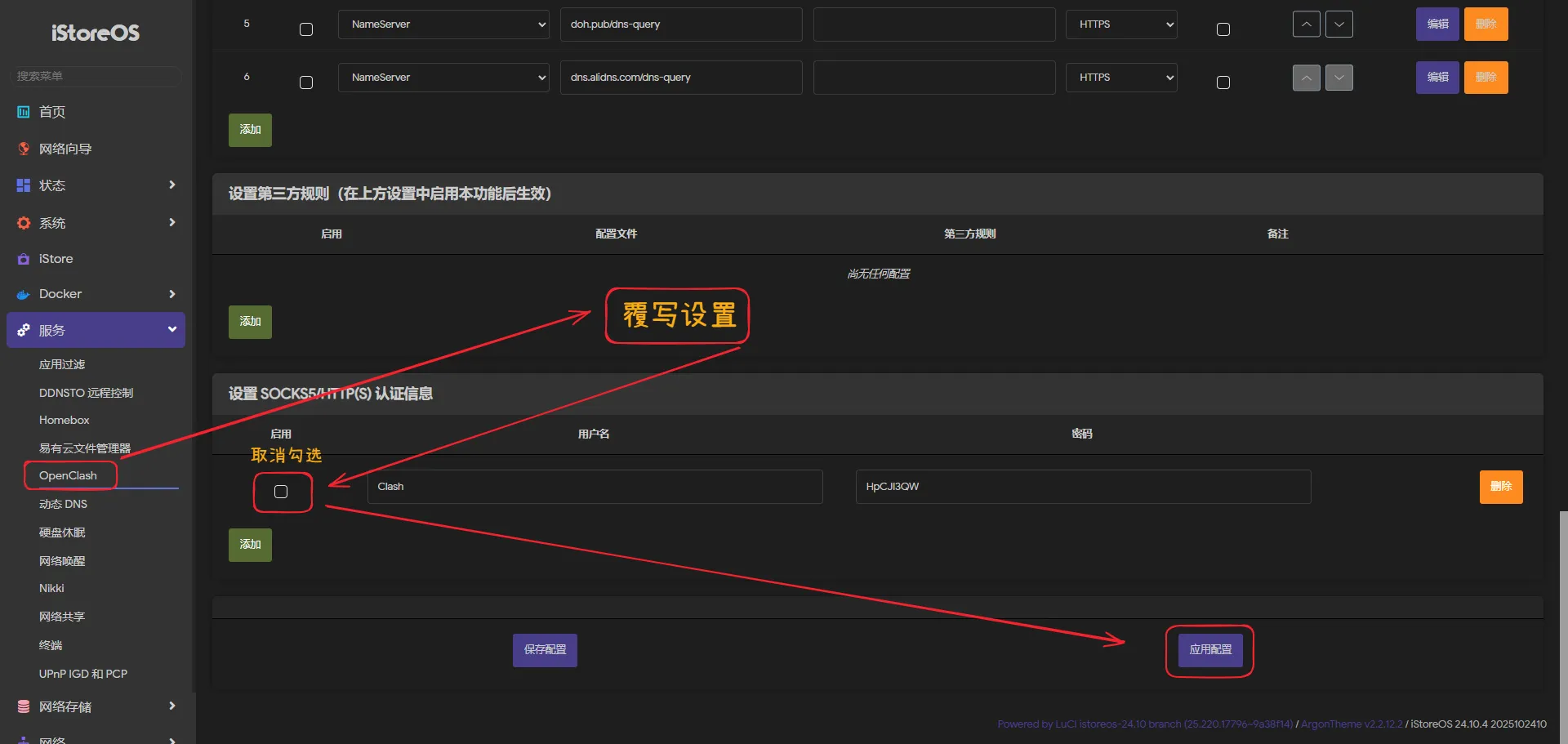Move row 5 up with arrow button
Image resolution: width=1568 pixels, height=744 pixels.
1306,25
